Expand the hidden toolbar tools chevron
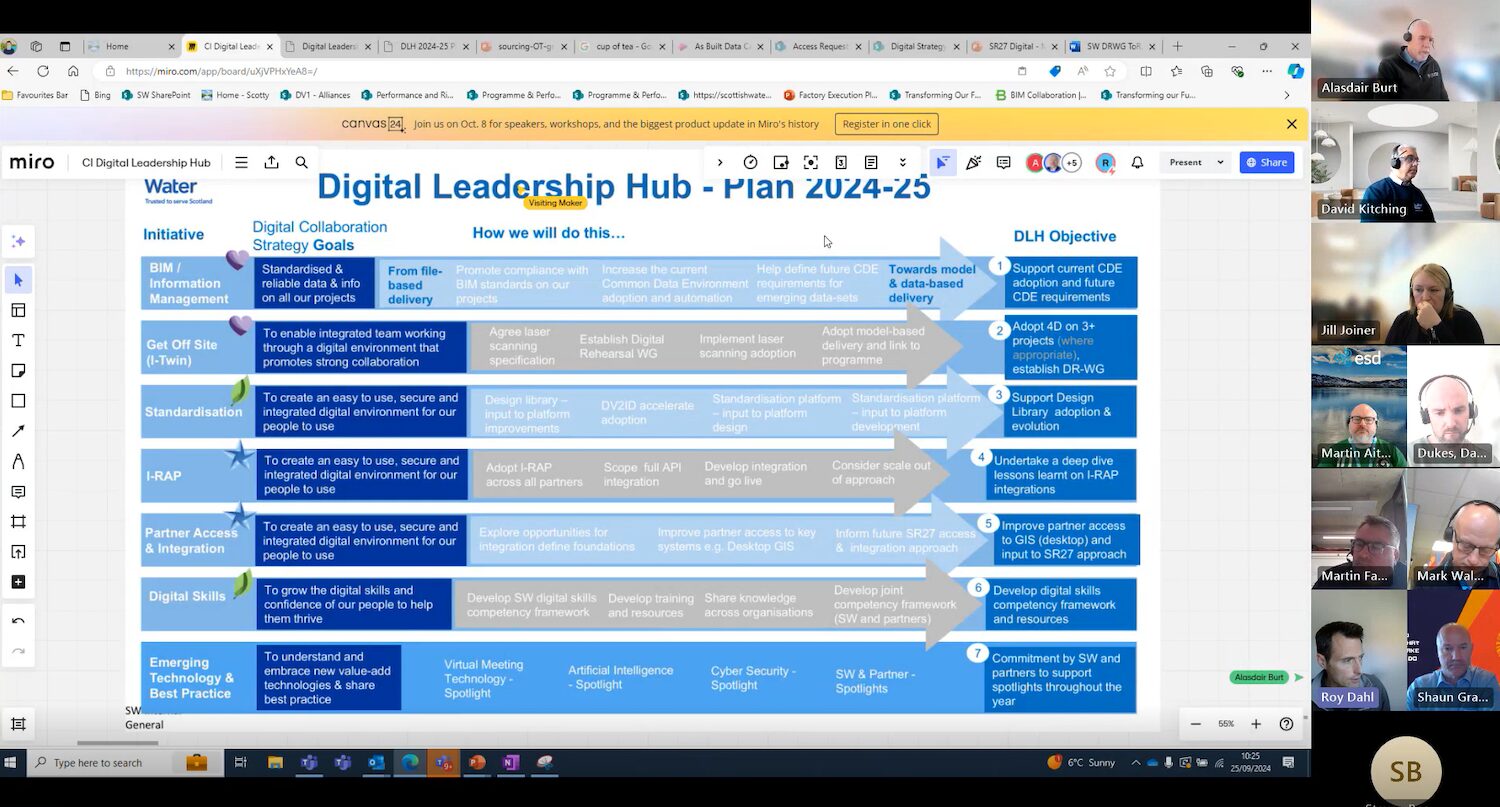Viewport: 1500px width, 807px height. pyautogui.click(x=902, y=162)
